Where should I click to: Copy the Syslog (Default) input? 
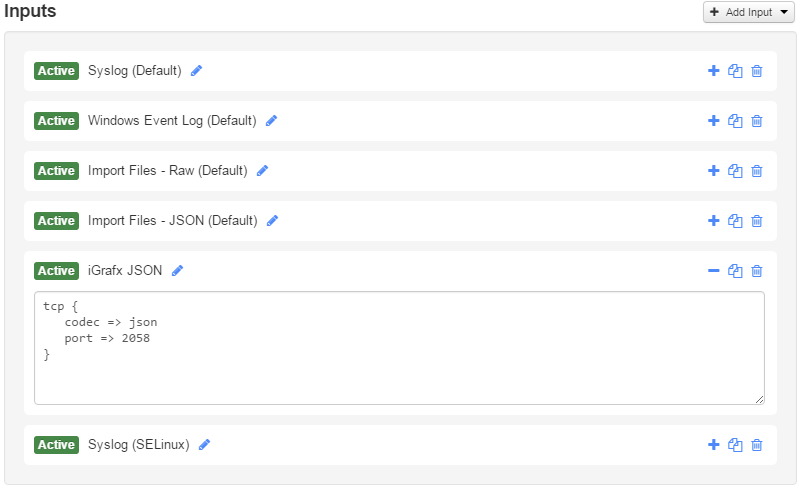click(735, 71)
